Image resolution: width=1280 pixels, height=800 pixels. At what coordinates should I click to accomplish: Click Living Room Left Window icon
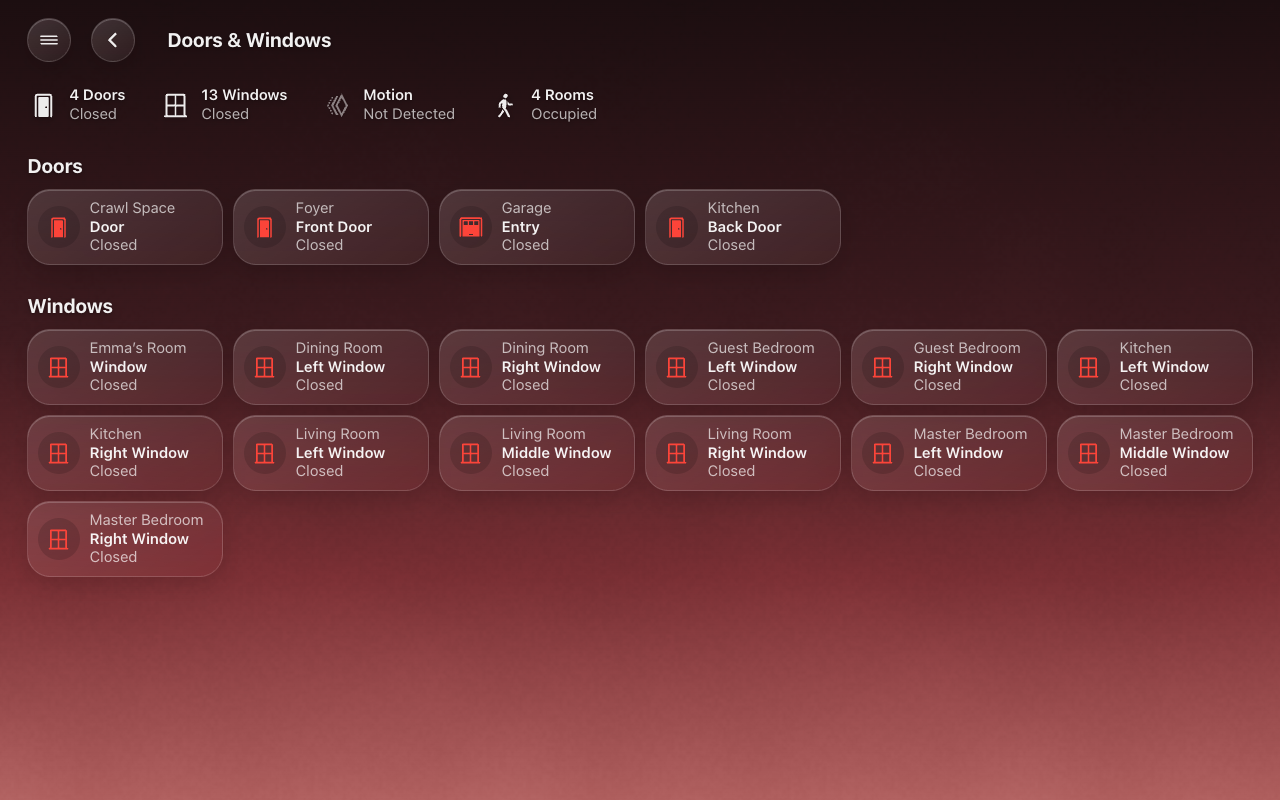pos(265,453)
